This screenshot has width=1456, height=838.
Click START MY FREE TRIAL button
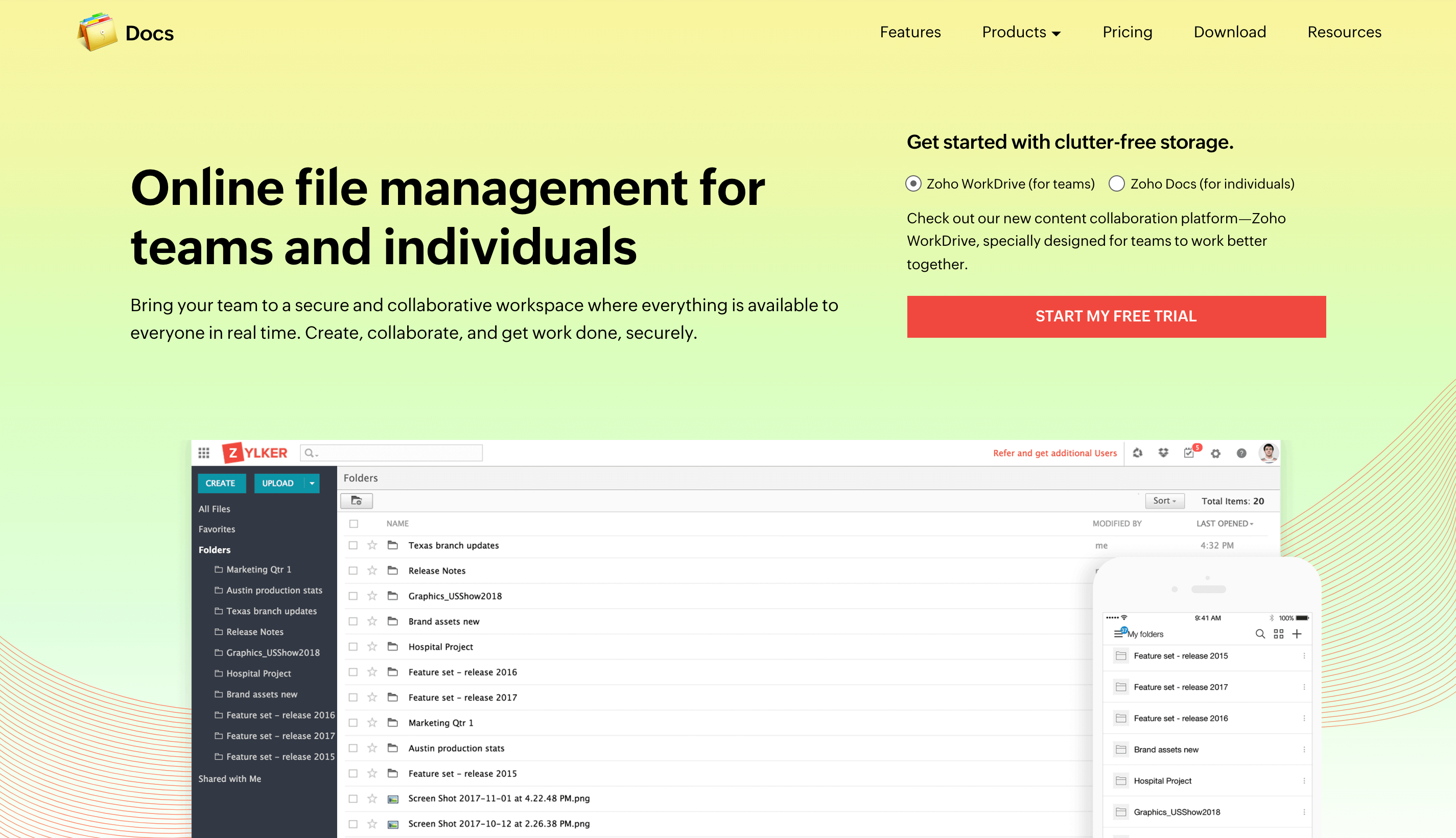pos(1116,317)
